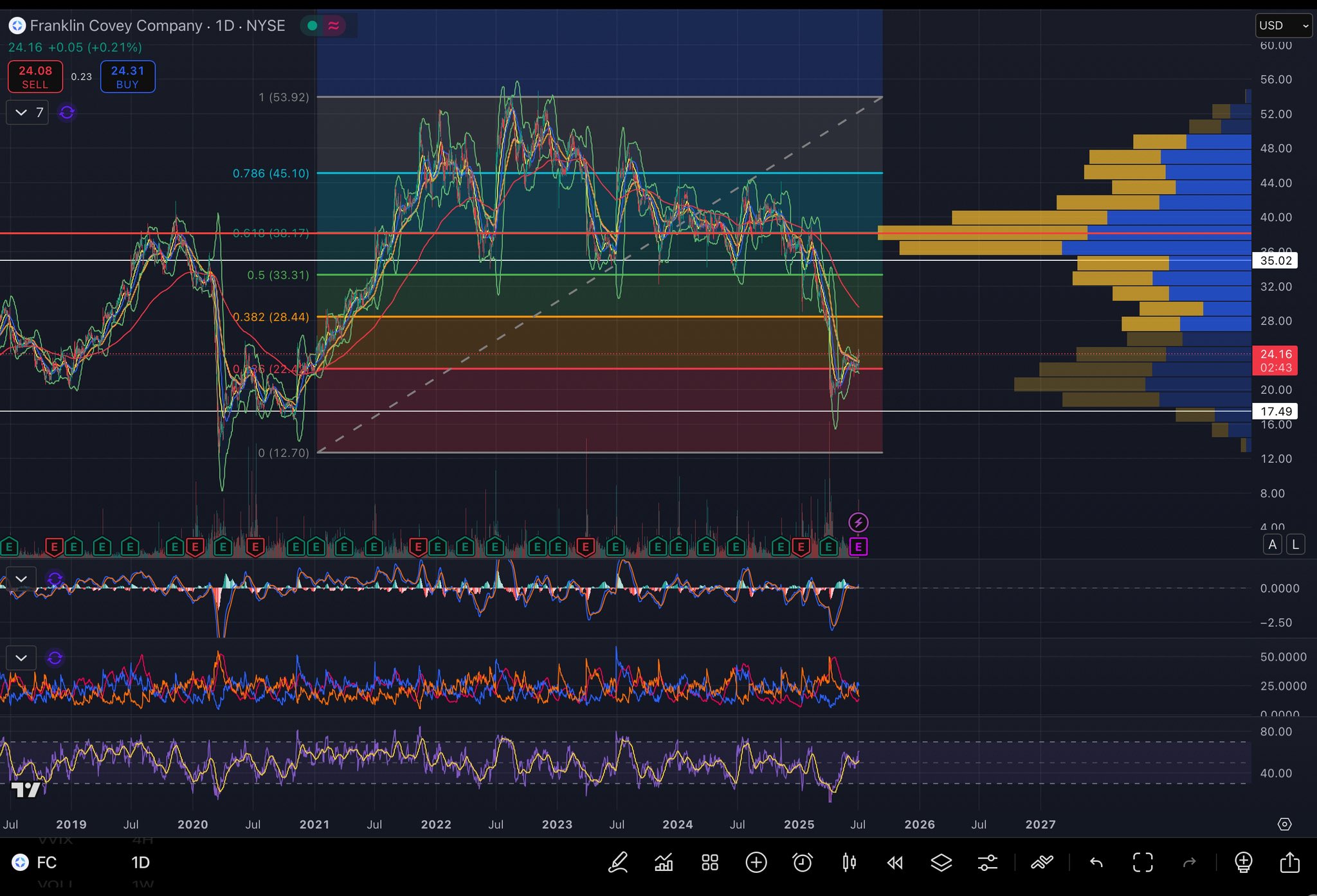Toggle auto scale A button
Viewport: 1317px width, 896px height.
[1272, 545]
